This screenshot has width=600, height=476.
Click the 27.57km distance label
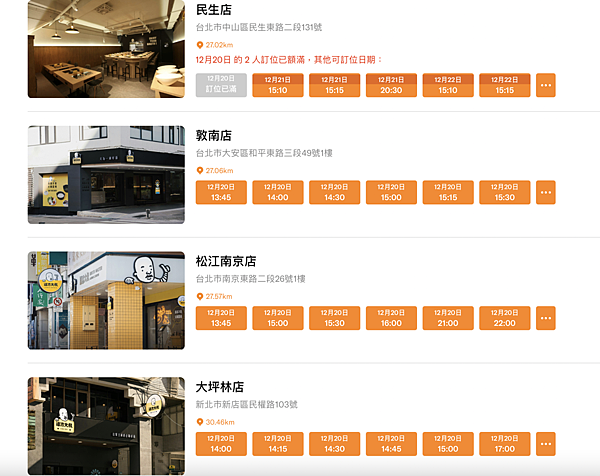click(219, 297)
